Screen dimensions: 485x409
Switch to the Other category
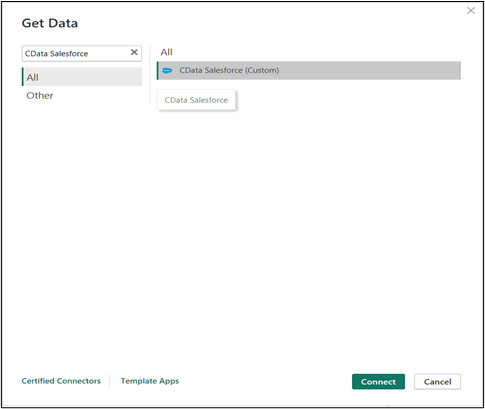pyautogui.click(x=40, y=96)
